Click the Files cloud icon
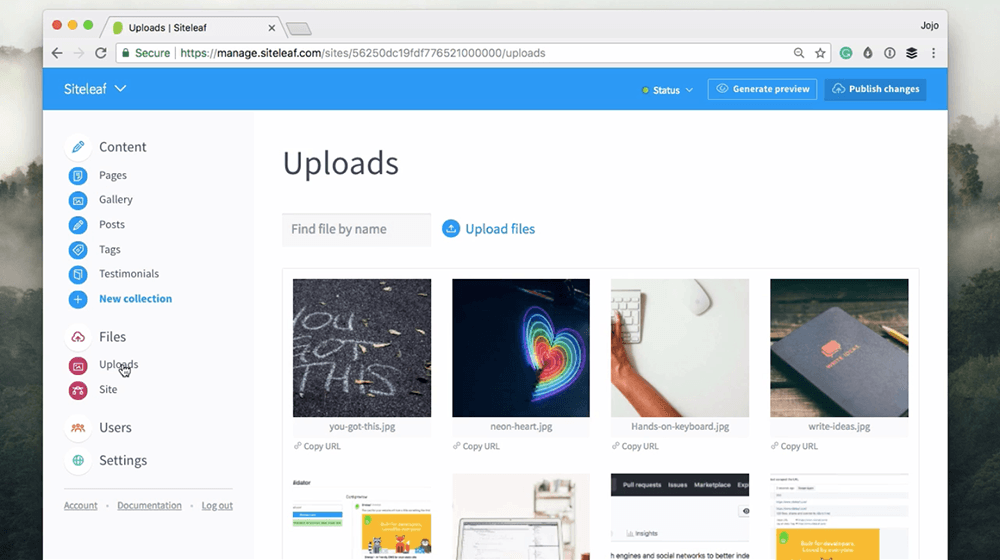 click(78, 337)
